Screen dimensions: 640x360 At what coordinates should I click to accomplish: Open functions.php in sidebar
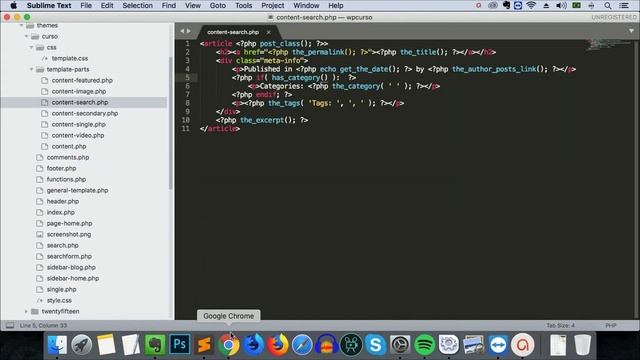pos(66,180)
